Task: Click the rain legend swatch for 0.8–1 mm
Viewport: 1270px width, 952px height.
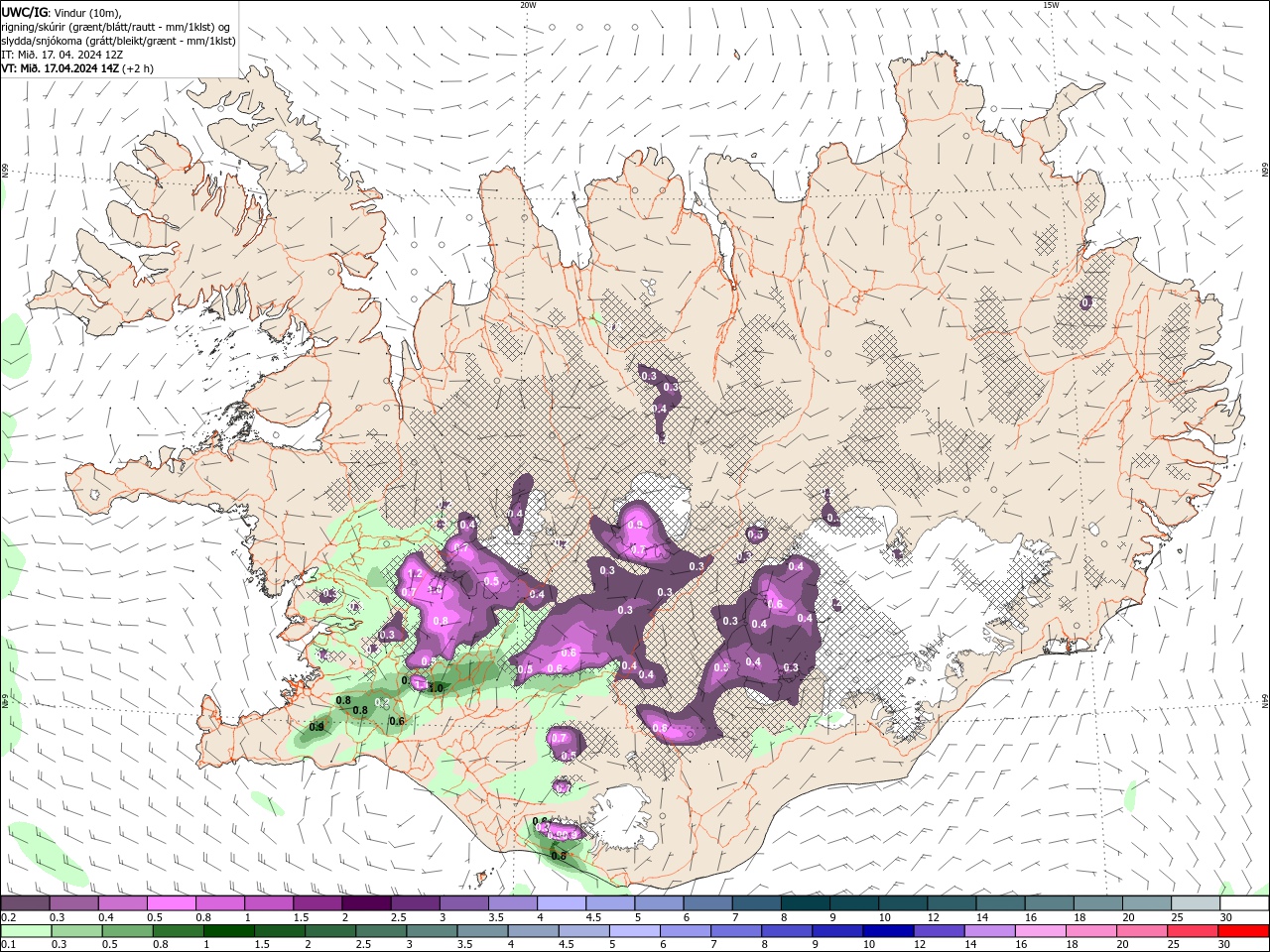Action: coord(178,931)
